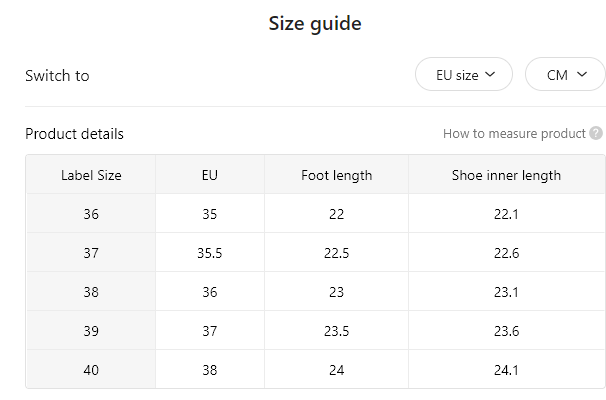Select label size 38 row cell

point(91,292)
